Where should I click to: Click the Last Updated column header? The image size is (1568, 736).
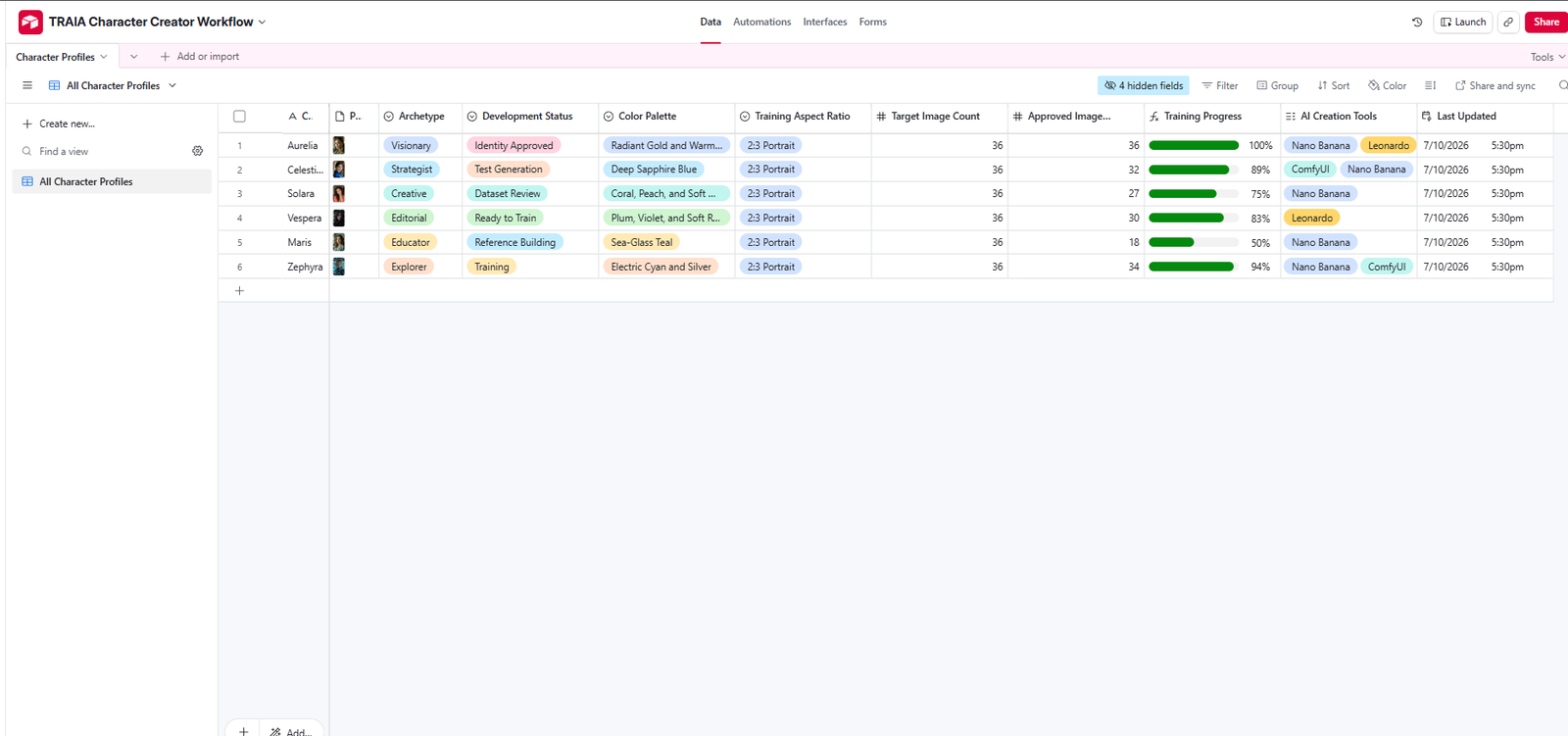tap(1485, 116)
